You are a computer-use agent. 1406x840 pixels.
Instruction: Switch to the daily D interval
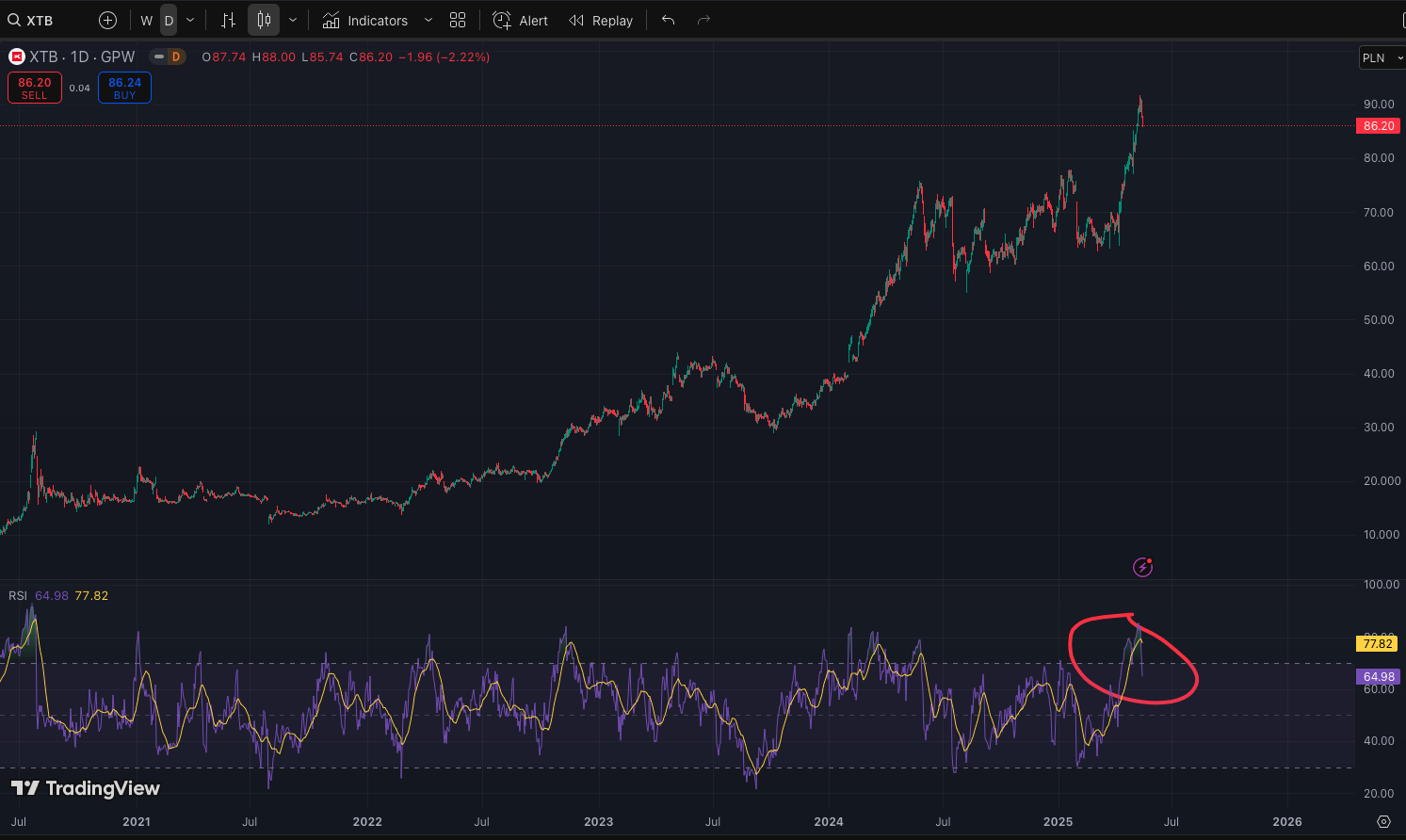coord(169,20)
